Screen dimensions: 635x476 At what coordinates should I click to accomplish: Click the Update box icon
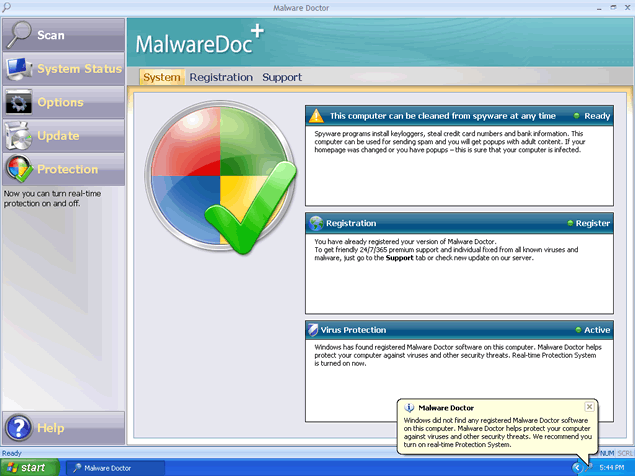[x=19, y=135]
